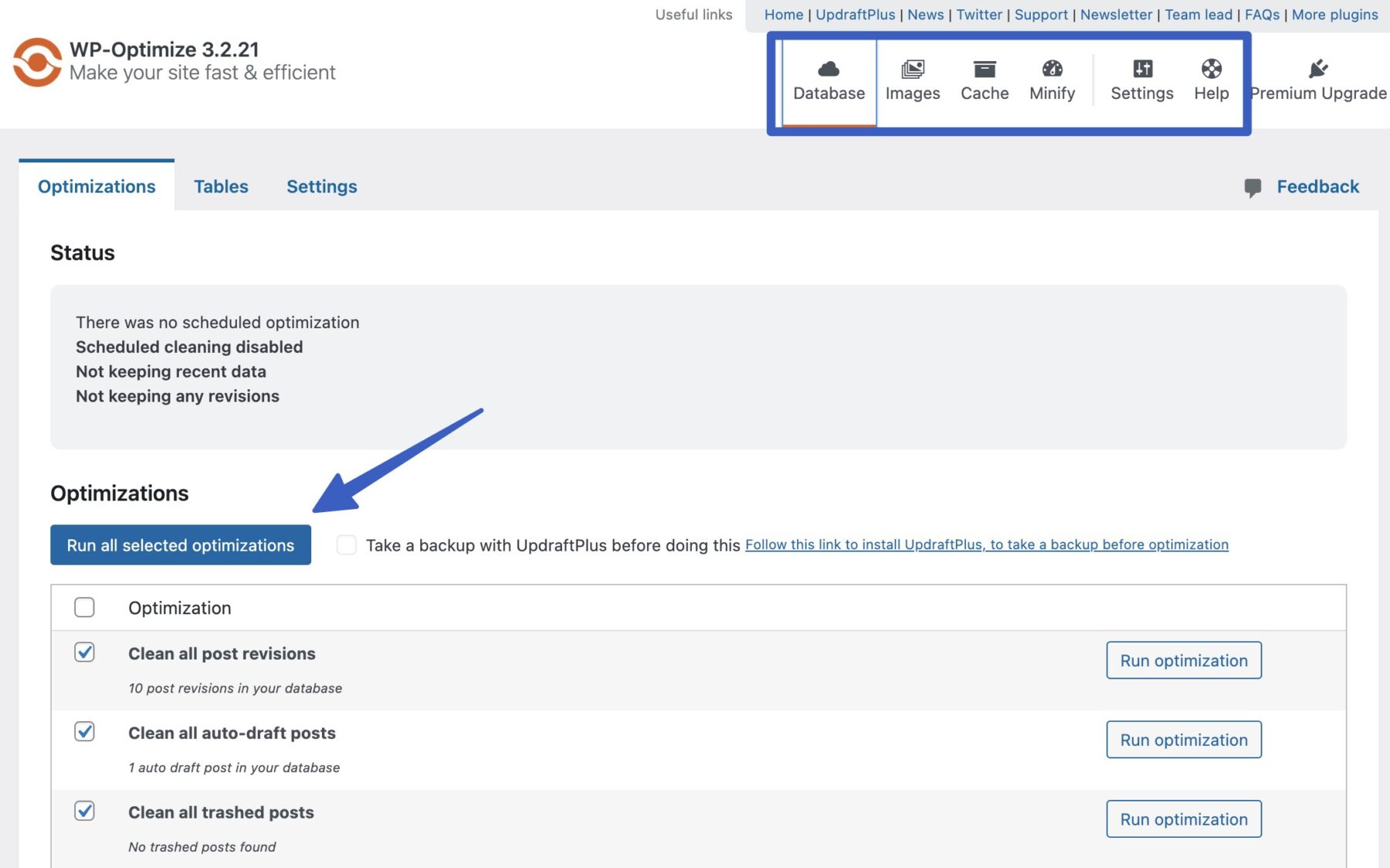Click the Help lifesaver icon
The height and width of the screenshot is (868, 1390).
(x=1210, y=70)
